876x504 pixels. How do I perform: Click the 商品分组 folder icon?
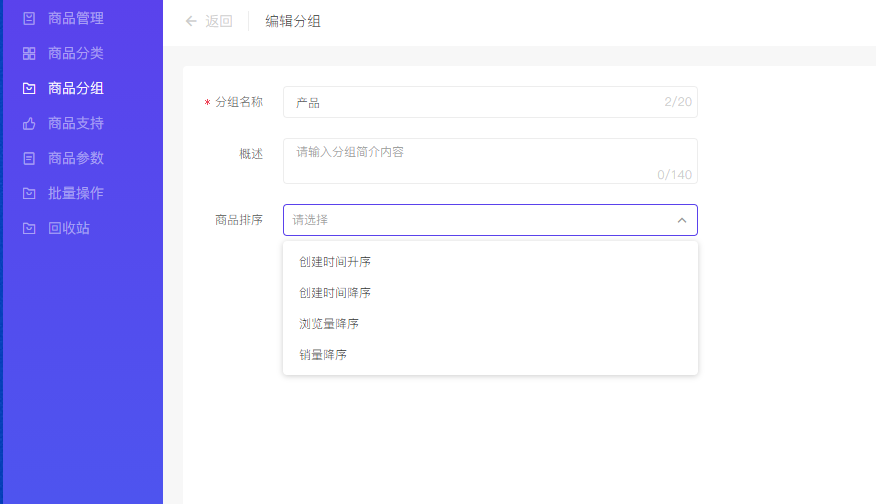pos(29,88)
